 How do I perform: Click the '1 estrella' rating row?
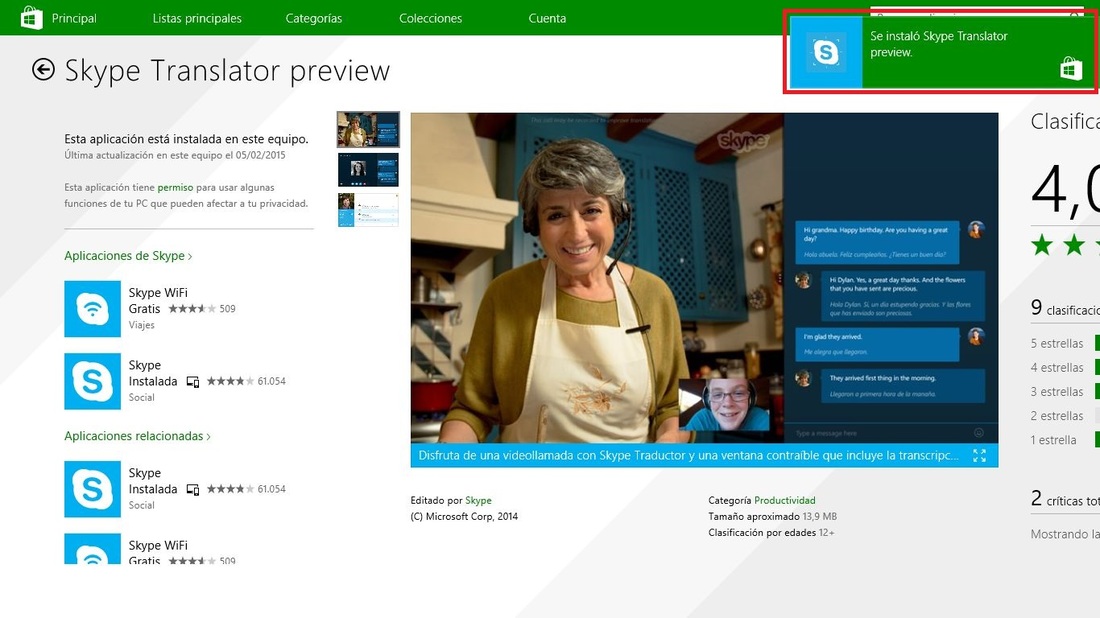pos(1064,440)
